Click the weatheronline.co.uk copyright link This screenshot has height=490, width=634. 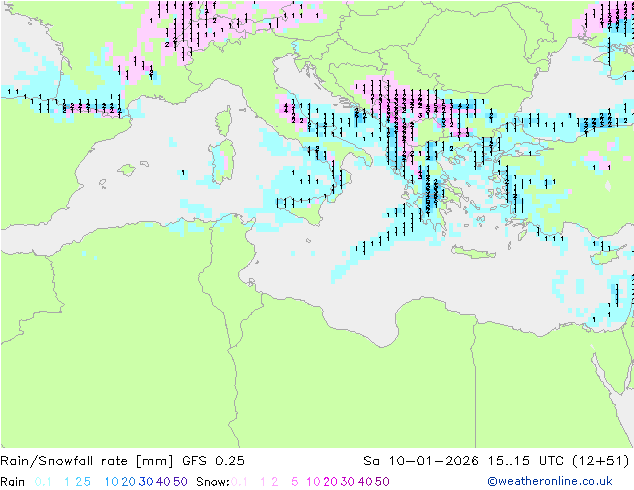click(550, 481)
